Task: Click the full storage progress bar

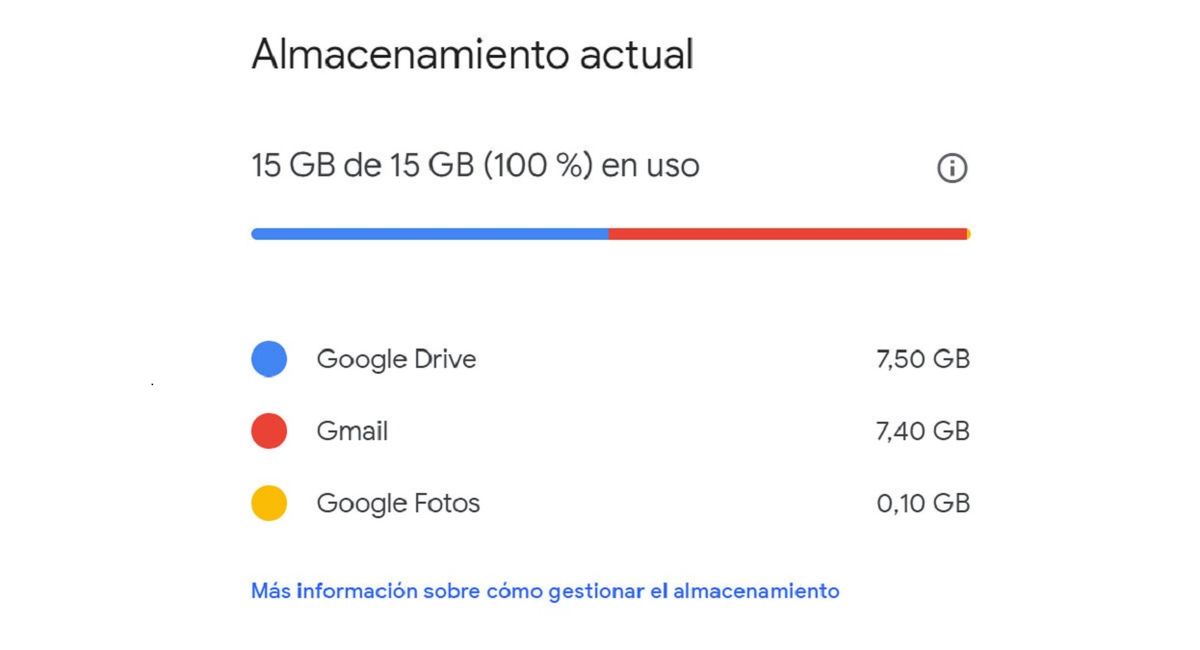Action: (x=610, y=232)
